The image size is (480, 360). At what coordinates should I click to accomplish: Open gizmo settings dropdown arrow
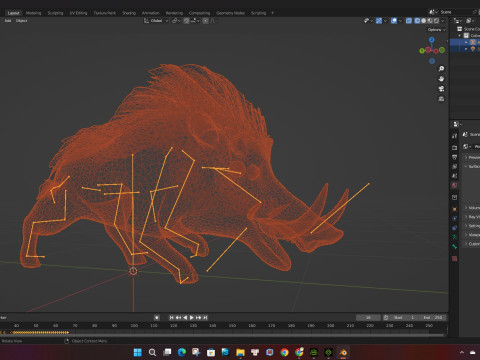point(385,21)
